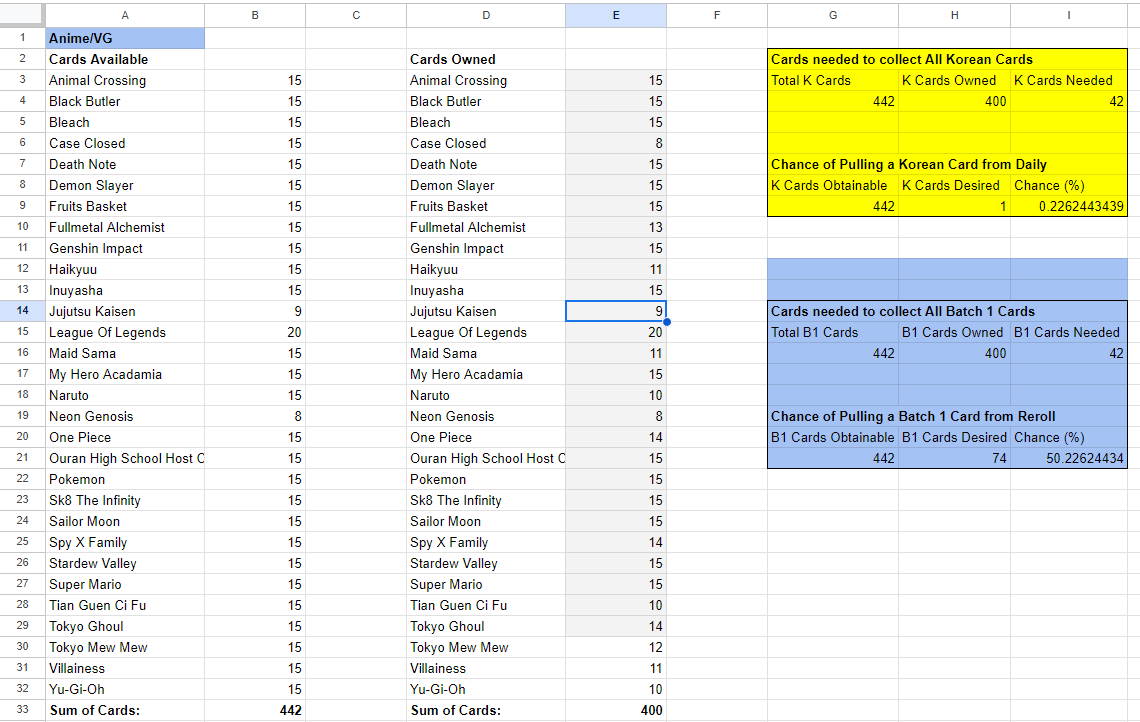Viewport: 1140px width, 722px height.
Task: Click the fill handle of cell E14
Action: point(667,322)
